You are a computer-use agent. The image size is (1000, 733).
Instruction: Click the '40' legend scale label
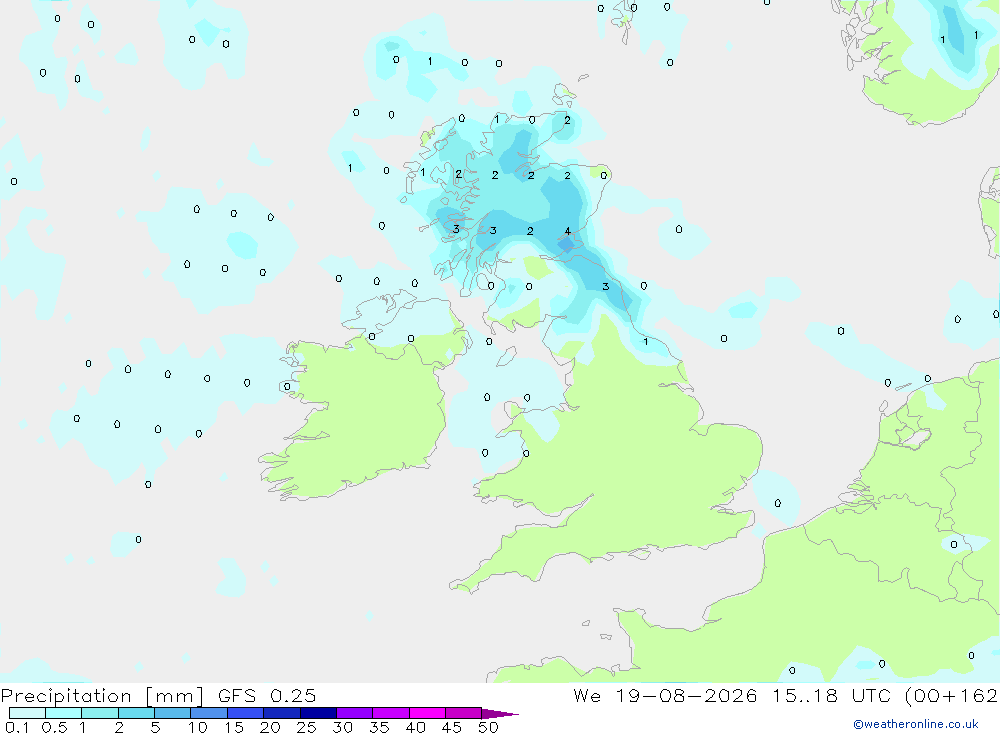pyautogui.click(x=416, y=727)
